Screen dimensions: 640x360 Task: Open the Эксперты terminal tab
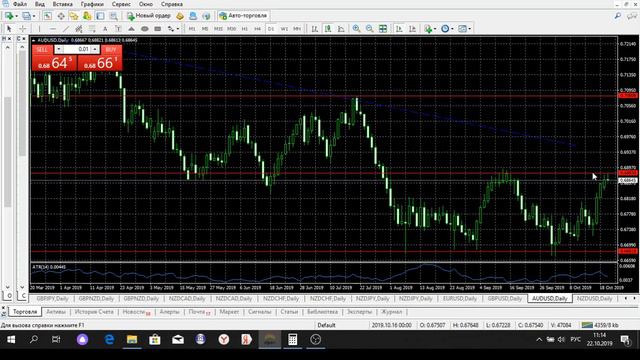[x=359, y=311]
